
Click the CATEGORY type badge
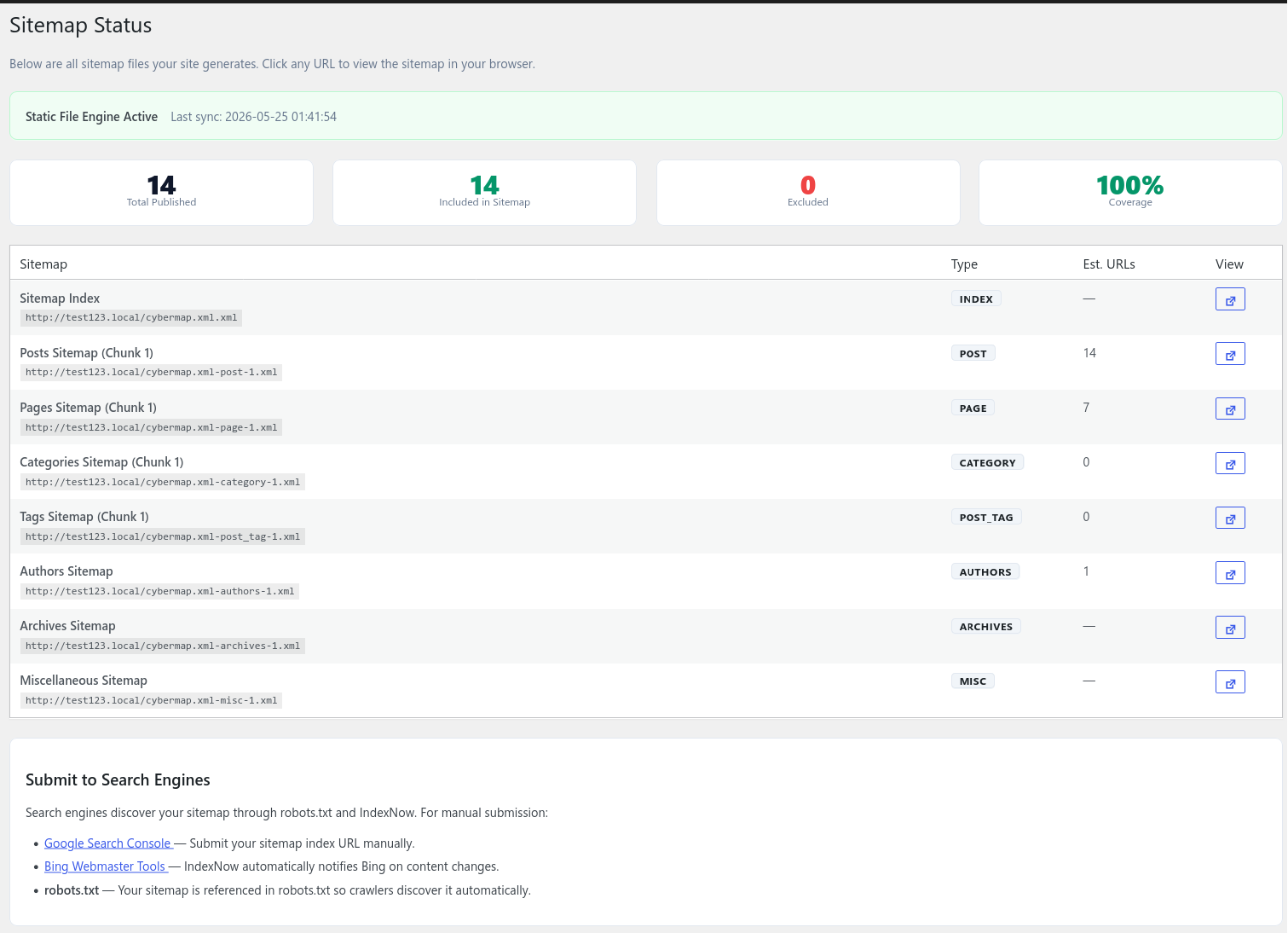987,463
